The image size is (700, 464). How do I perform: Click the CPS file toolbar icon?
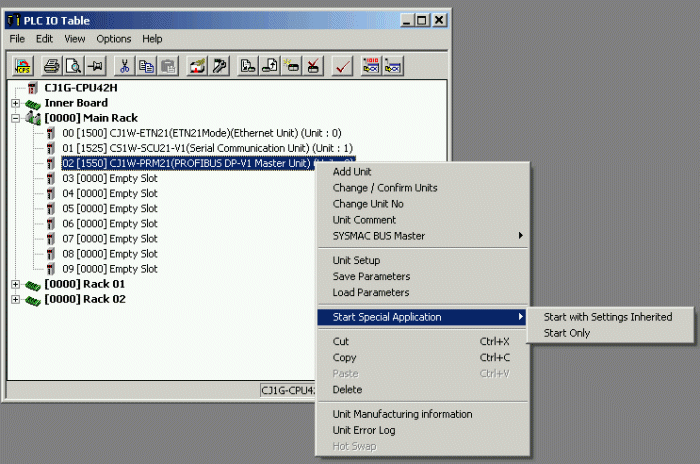point(23,66)
